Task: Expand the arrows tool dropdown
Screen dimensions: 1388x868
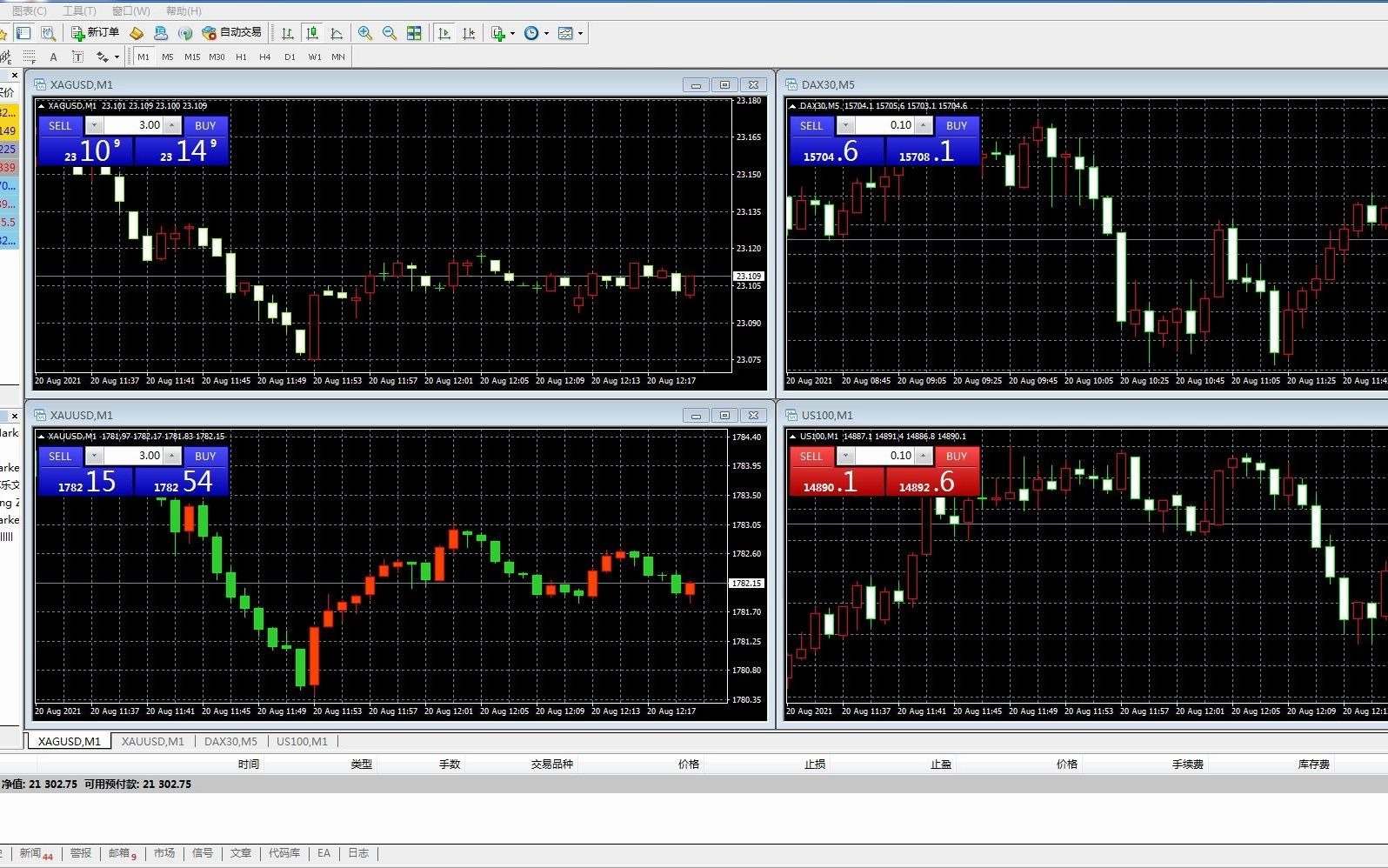Action: [x=117, y=57]
